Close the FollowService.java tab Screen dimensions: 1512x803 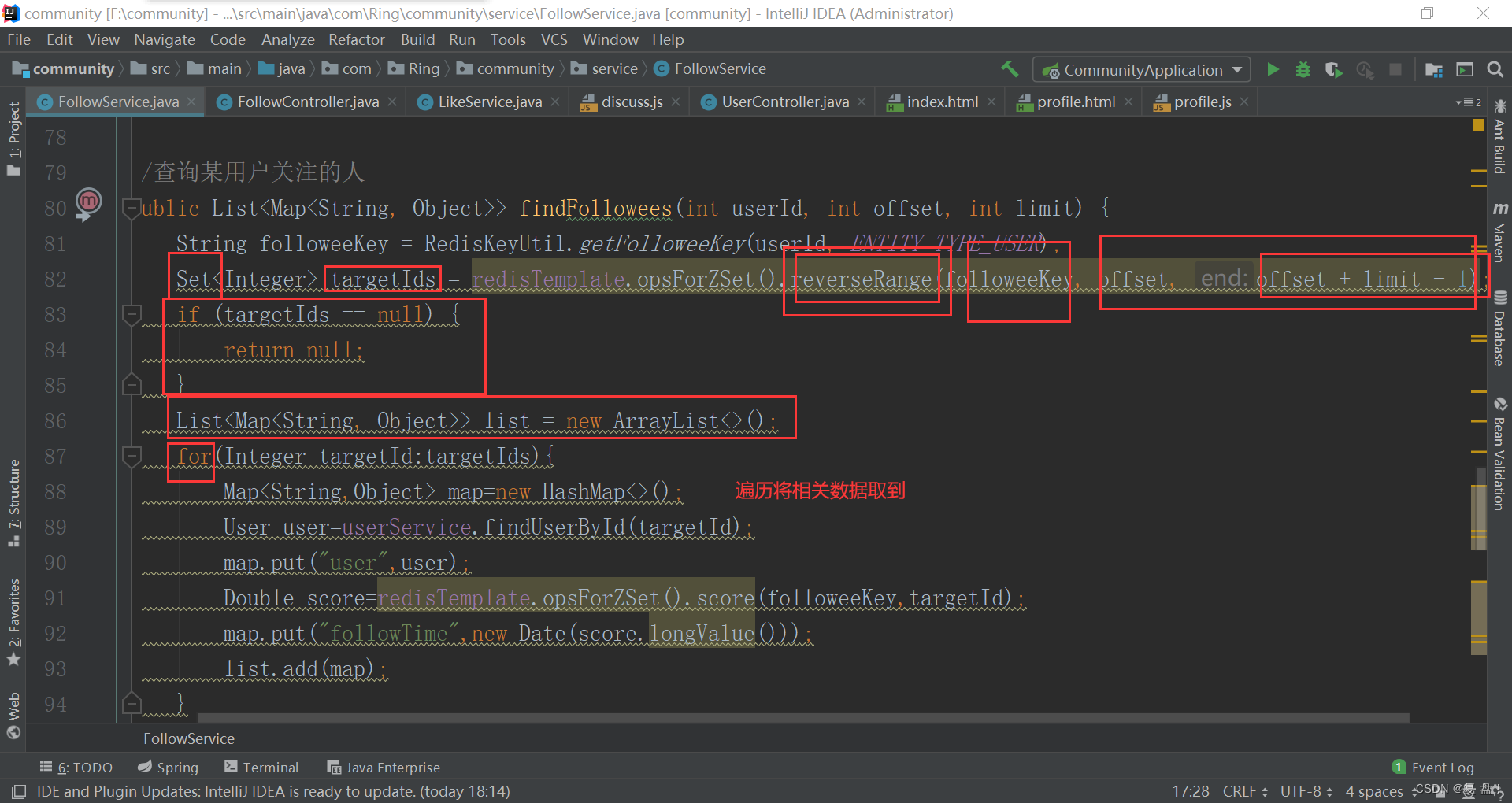[191, 102]
